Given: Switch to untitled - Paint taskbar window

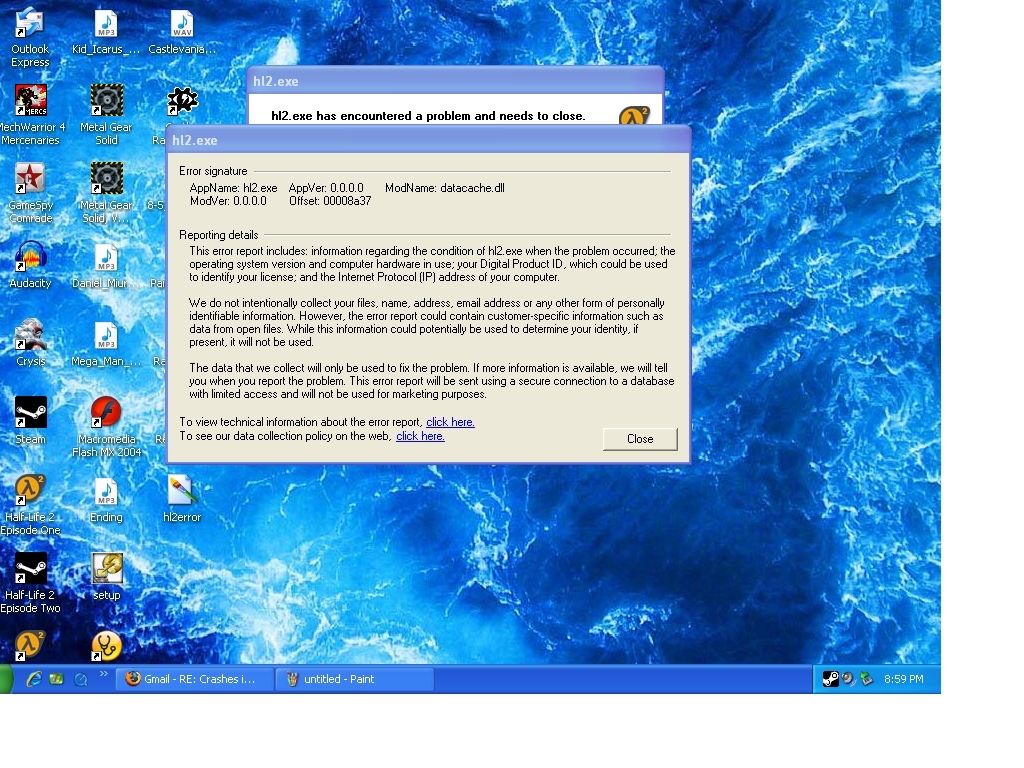Looking at the screenshot, I should 355,679.
